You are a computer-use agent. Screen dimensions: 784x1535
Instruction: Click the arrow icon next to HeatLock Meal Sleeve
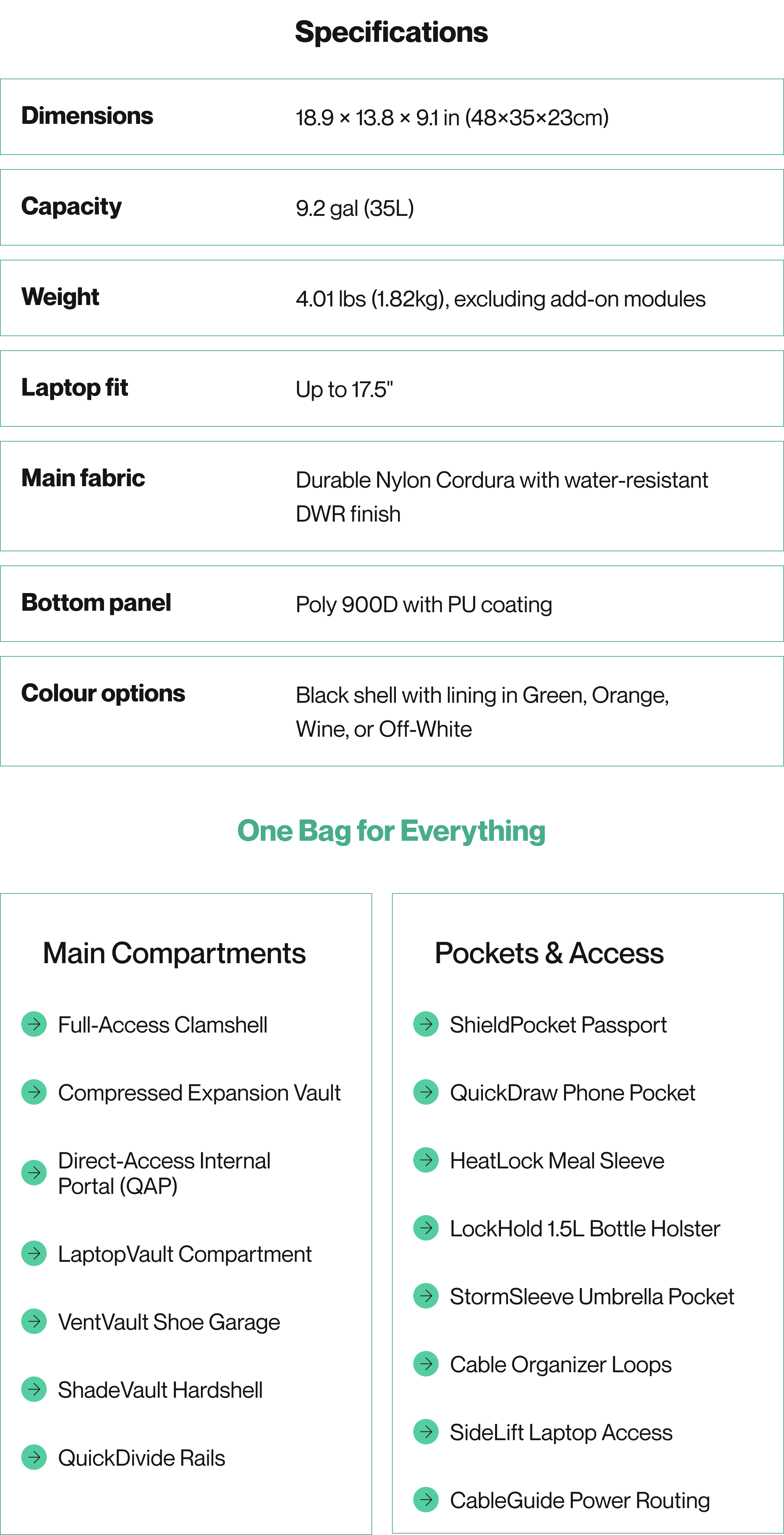tap(426, 1160)
